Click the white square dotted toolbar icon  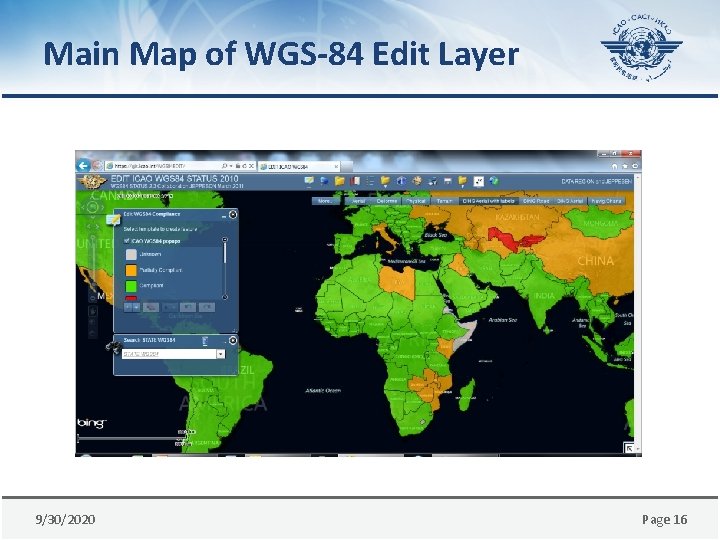pyautogui.click(x=478, y=181)
